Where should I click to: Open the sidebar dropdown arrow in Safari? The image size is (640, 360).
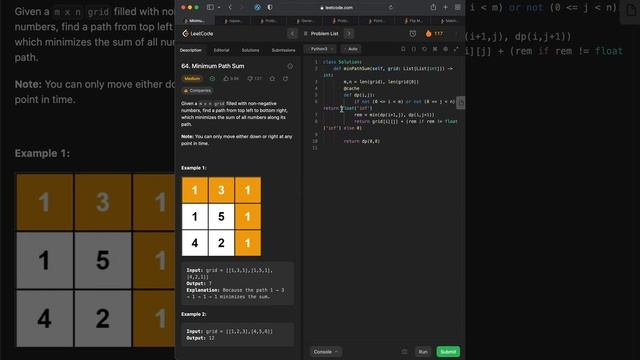219,7
